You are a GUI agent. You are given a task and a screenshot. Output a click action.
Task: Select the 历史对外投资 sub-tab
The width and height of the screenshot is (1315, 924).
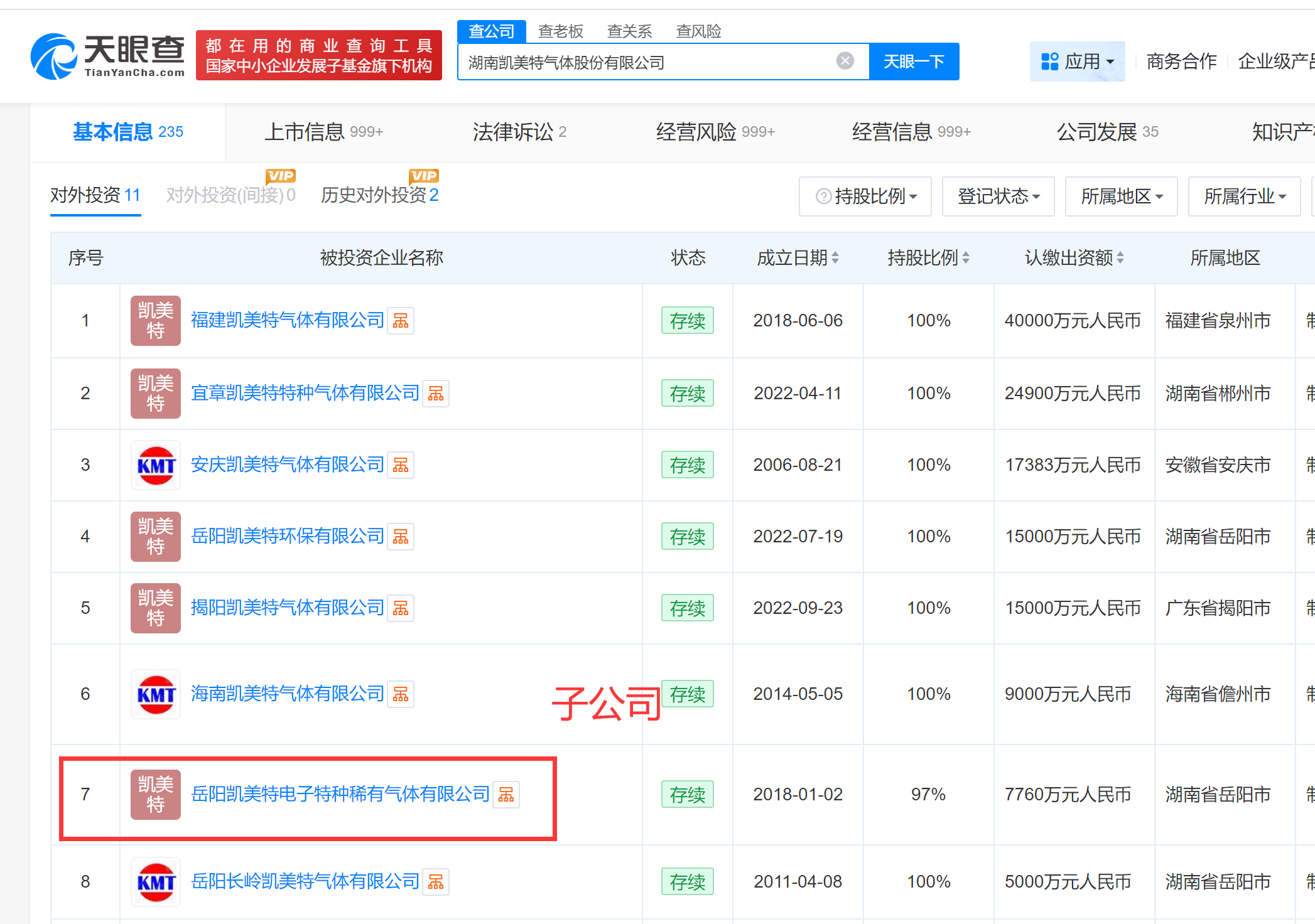click(379, 195)
